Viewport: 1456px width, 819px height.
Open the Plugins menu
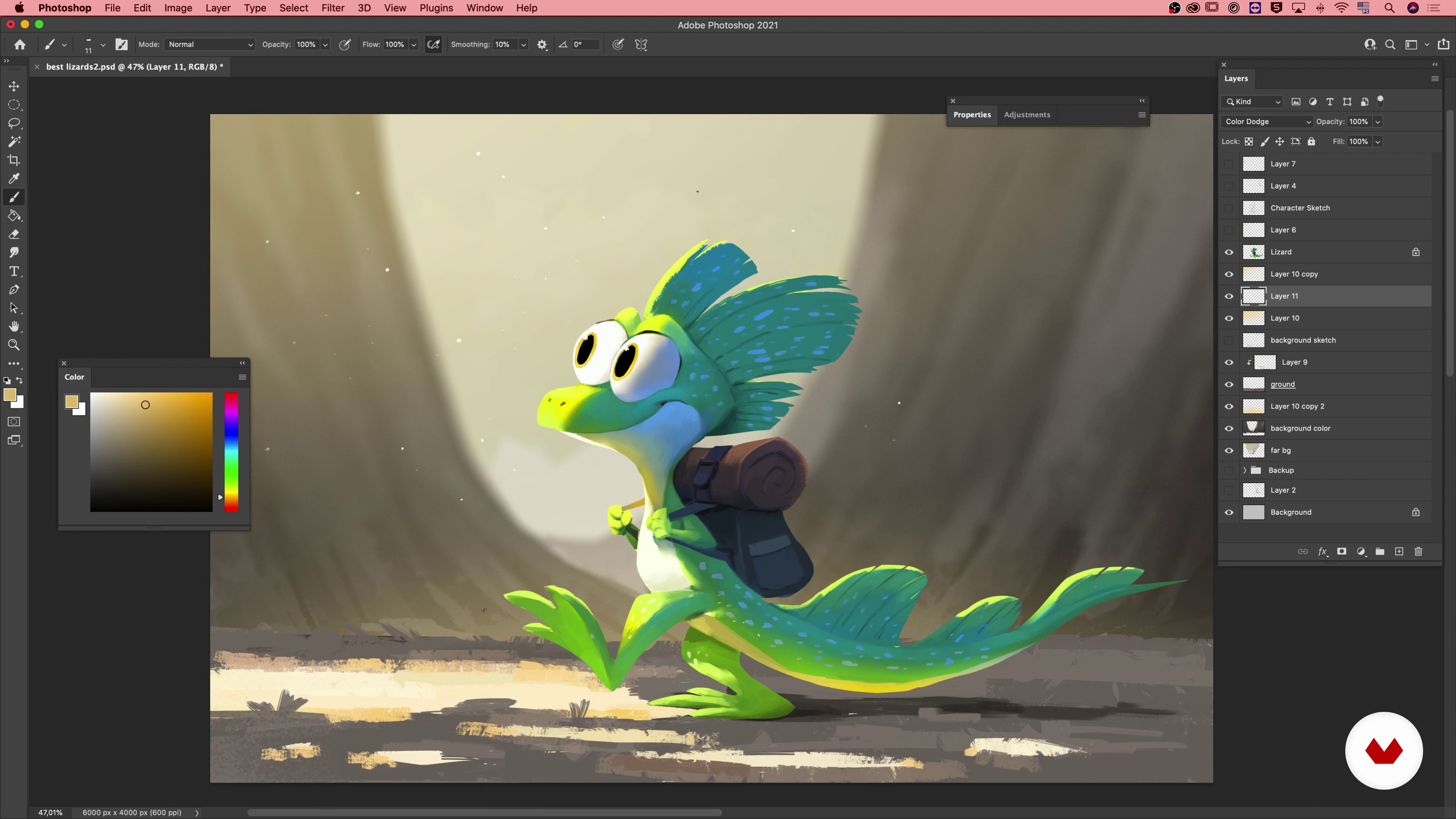(x=436, y=8)
